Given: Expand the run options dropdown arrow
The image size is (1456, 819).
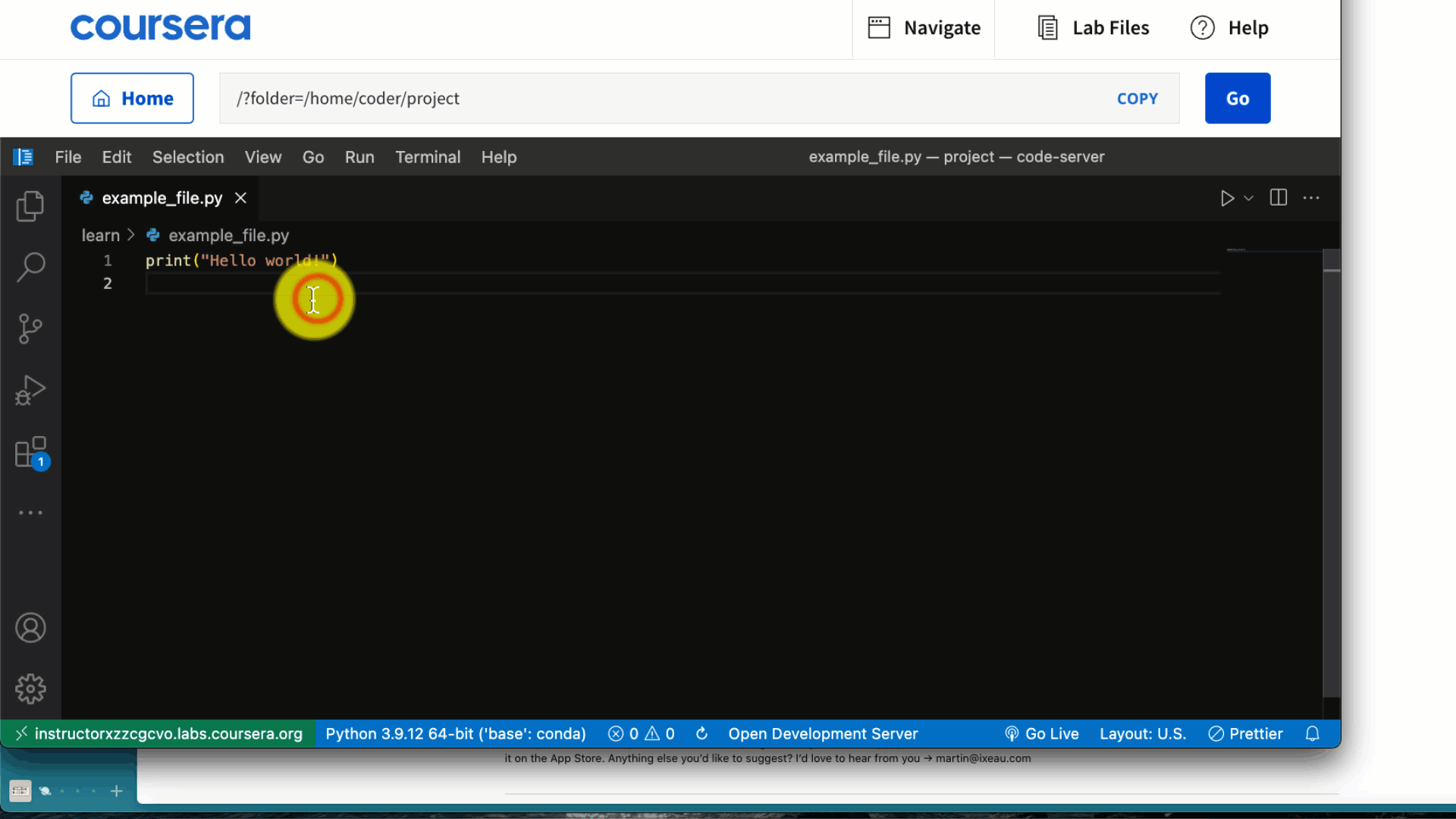Looking at the screenshot, I should 1249,199.
